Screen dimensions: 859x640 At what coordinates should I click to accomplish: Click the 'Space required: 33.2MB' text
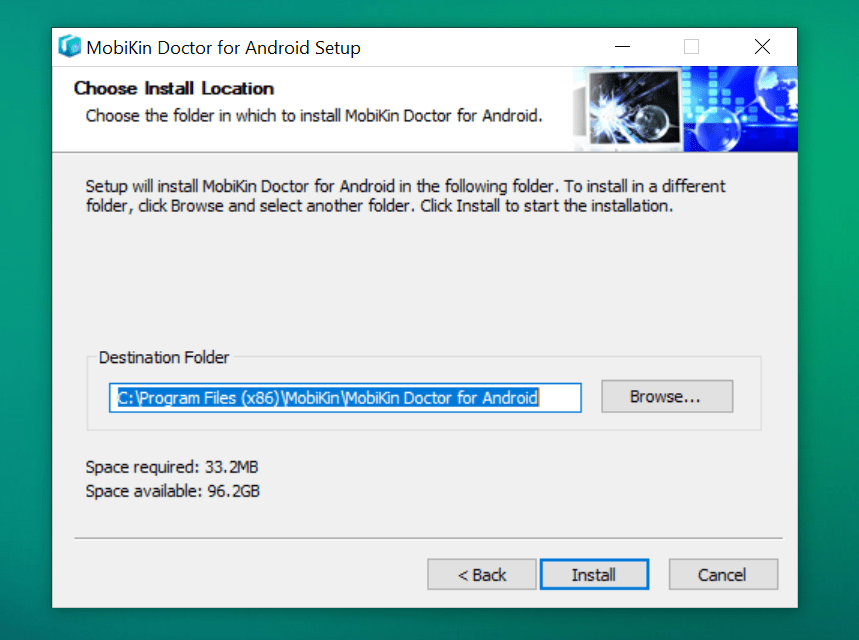[x=171, y=467]
